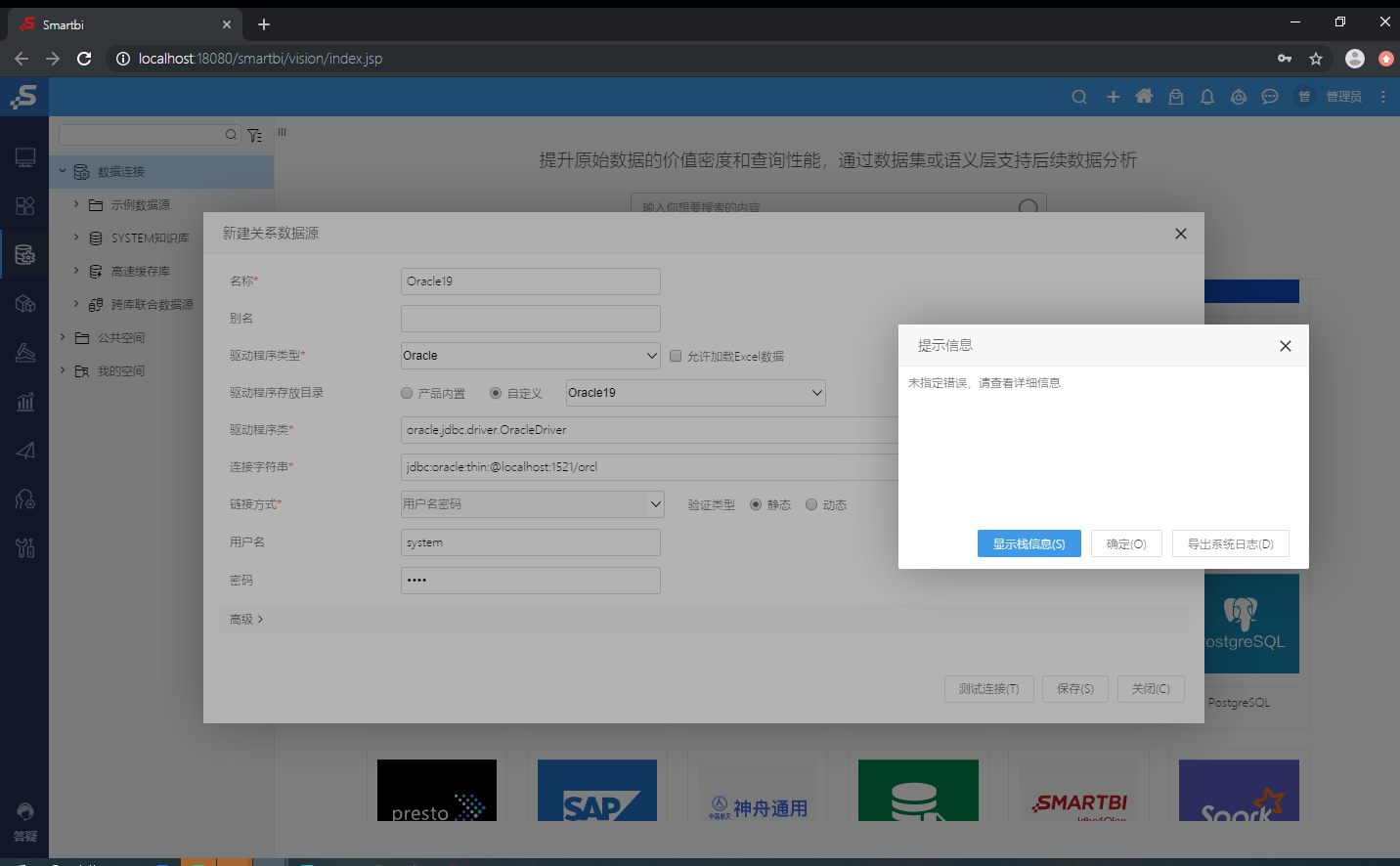Open a new browser tab

(264, 24)
